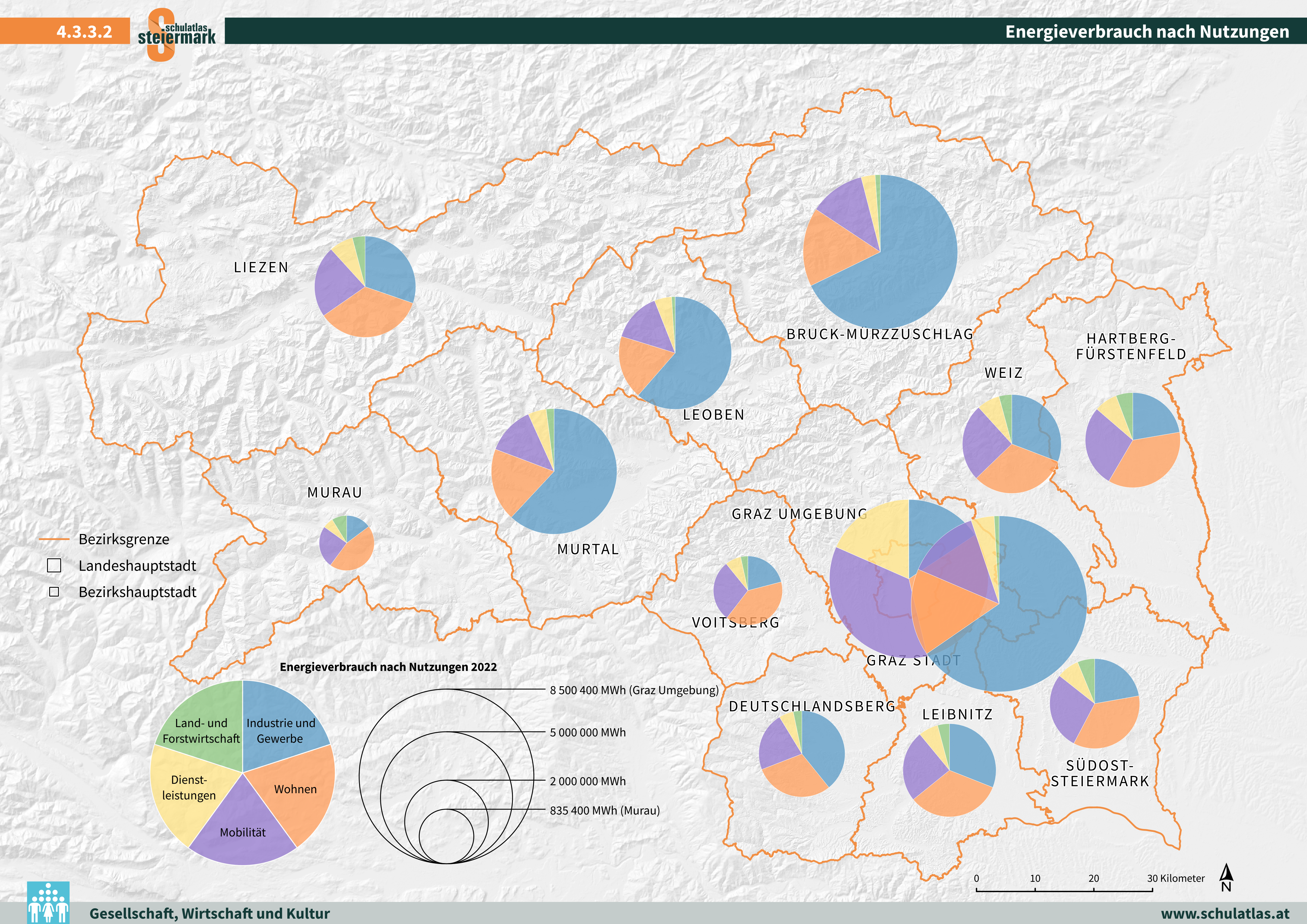Click the north arrow compass icon
This screenshot has width=1307, height=924.
click(x=1226, y=877)
